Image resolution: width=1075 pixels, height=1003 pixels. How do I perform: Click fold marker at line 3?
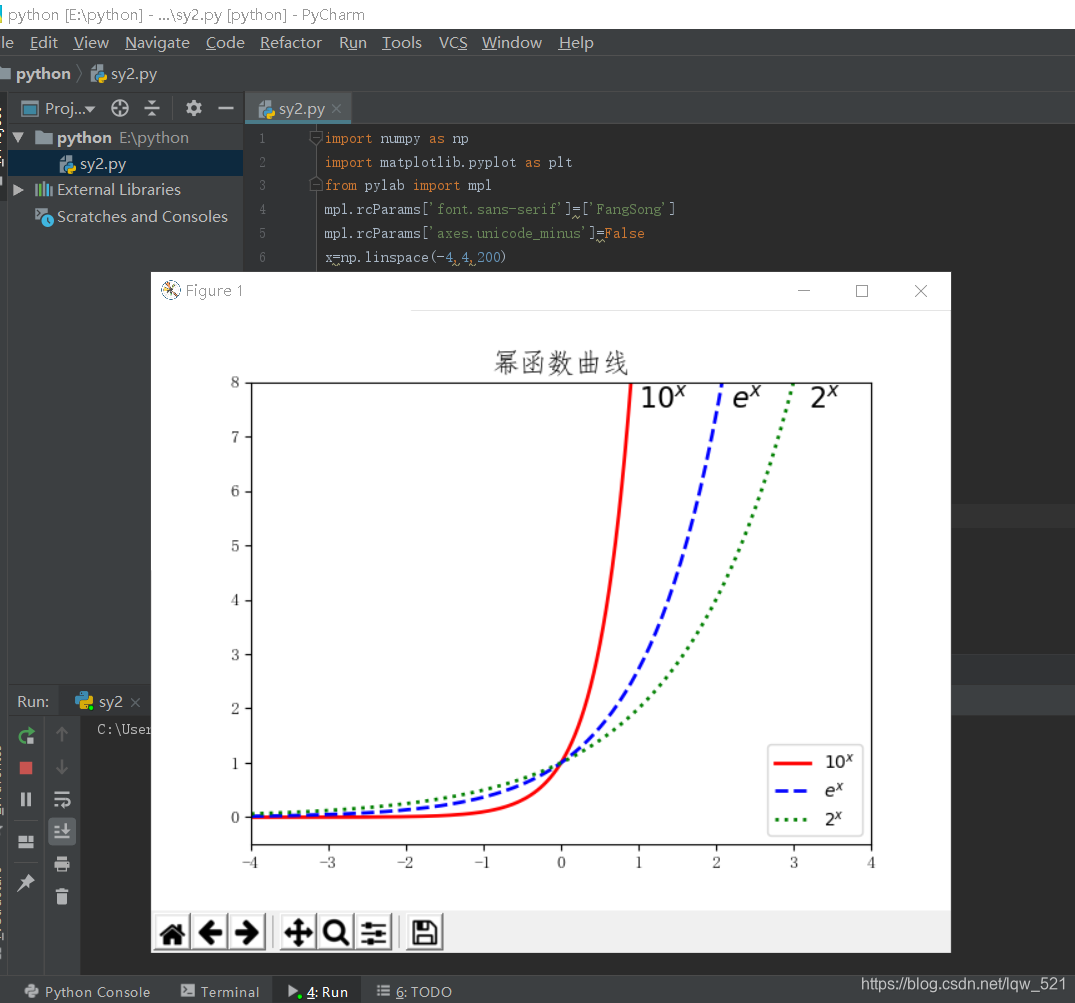[315, 184]
